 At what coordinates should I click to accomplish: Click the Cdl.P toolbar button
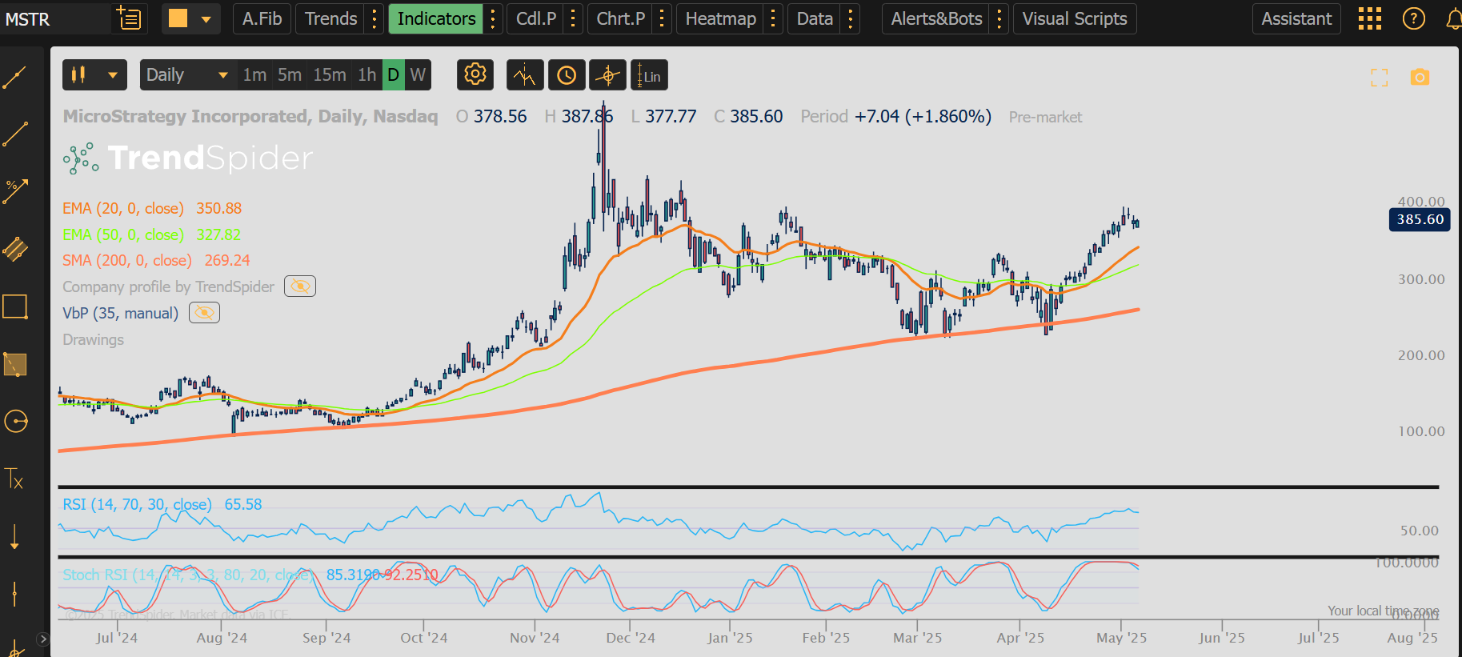[537, 18]
